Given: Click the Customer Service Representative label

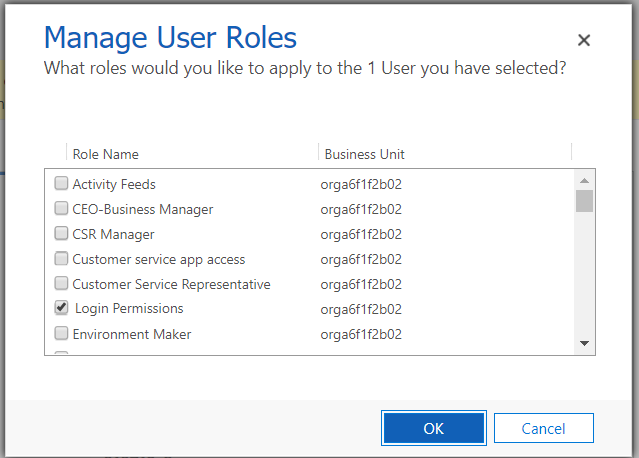Looking at the screenshot, I should click(x=171, y=284).
